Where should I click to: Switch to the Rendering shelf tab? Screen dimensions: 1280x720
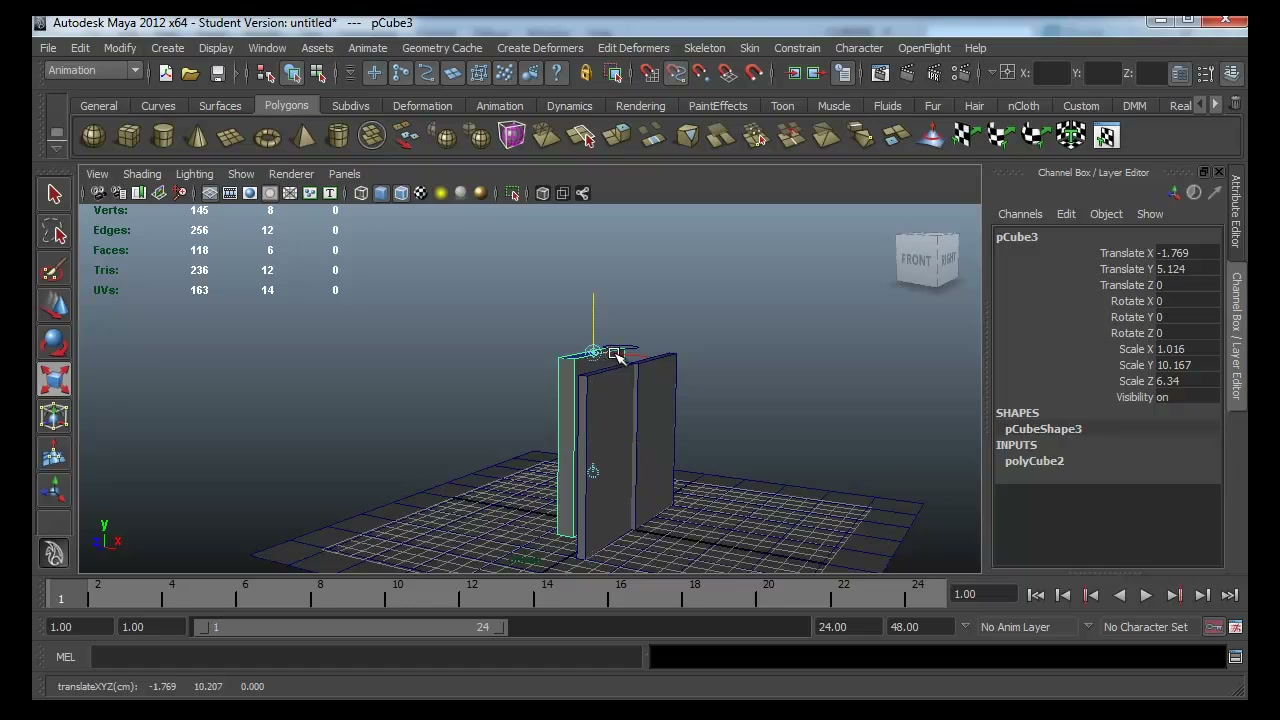click(x=640, y=105)
